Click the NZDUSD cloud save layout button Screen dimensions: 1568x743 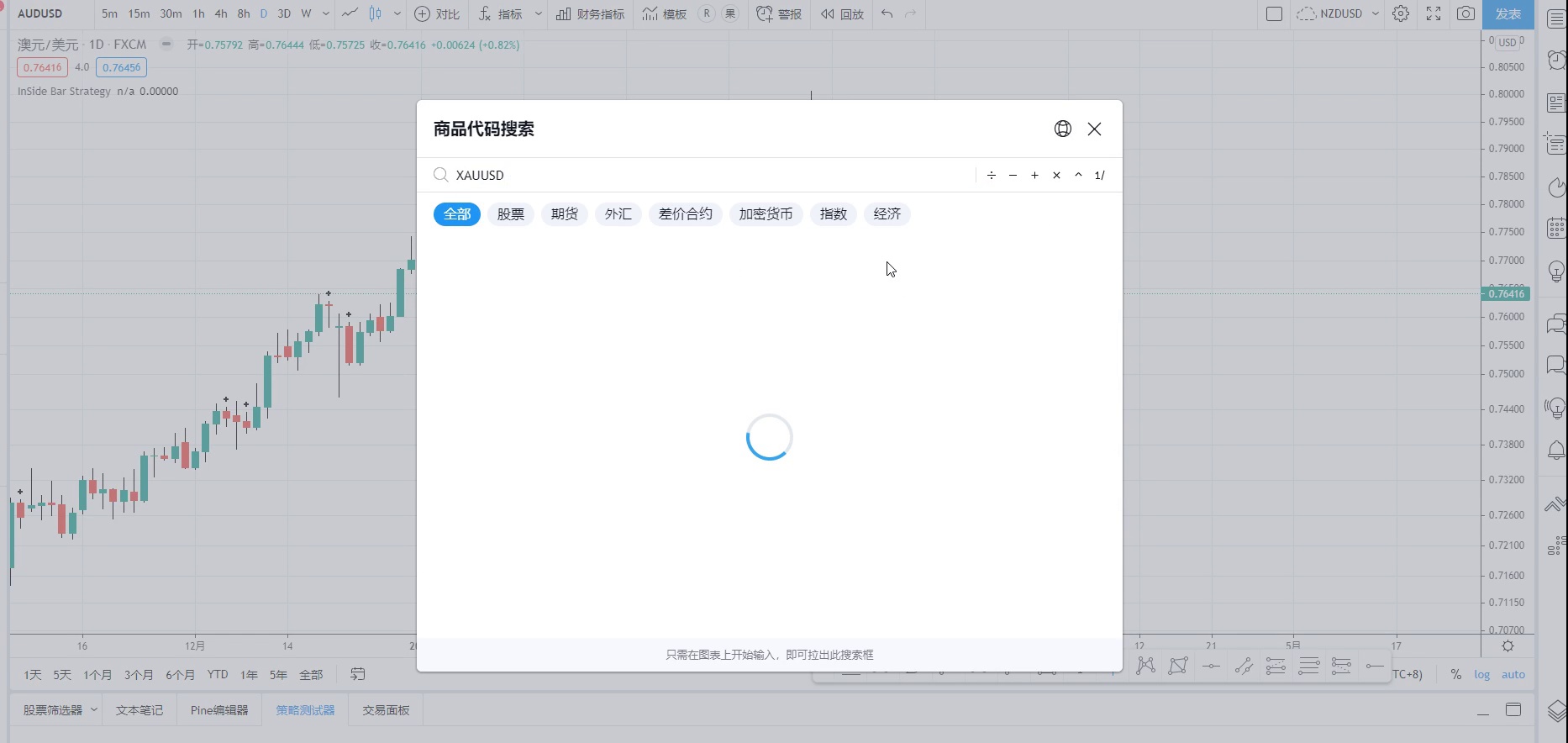1330,13
